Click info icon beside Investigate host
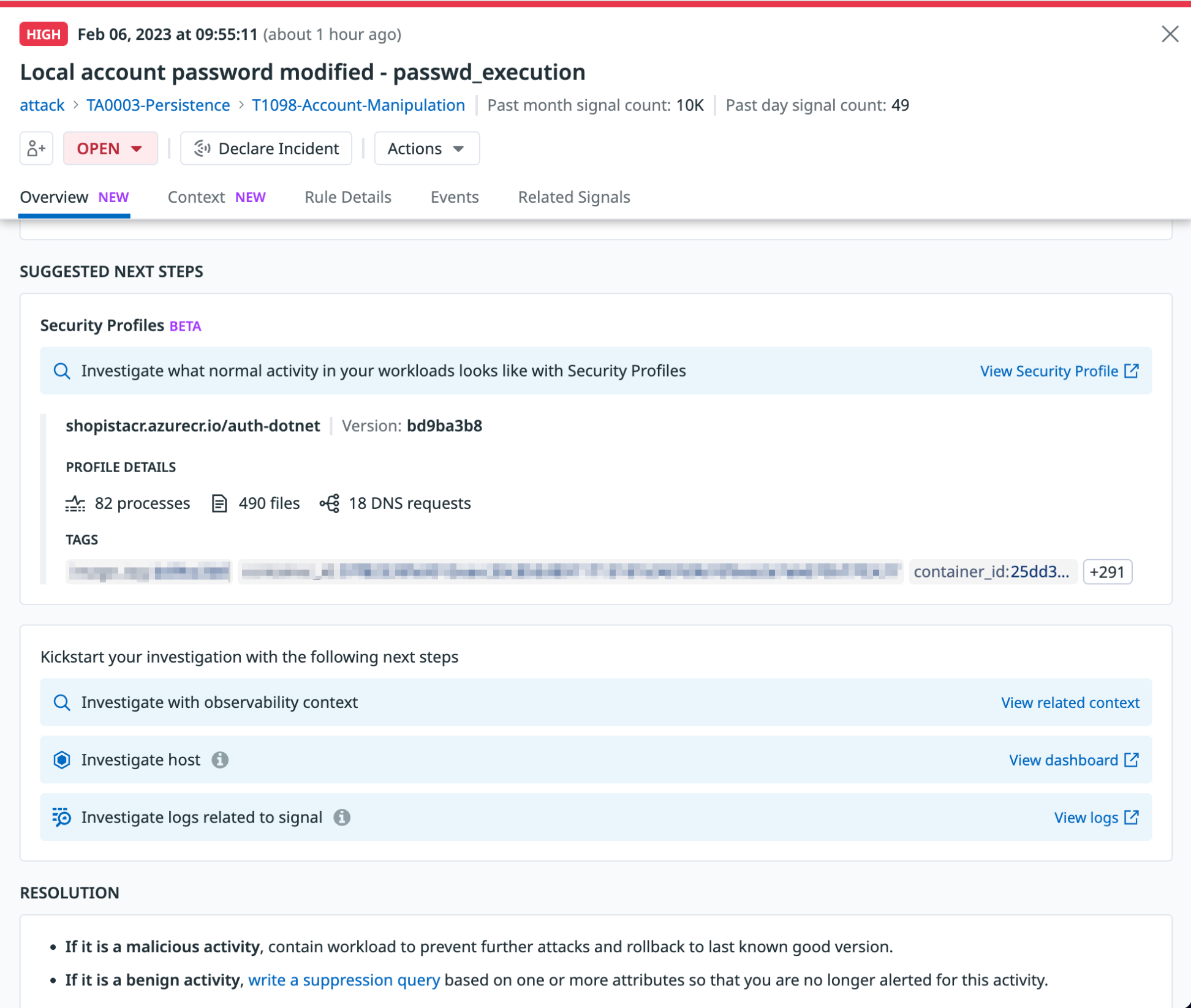Viewport: 1191px width, 1008px height. pos(220,760)
